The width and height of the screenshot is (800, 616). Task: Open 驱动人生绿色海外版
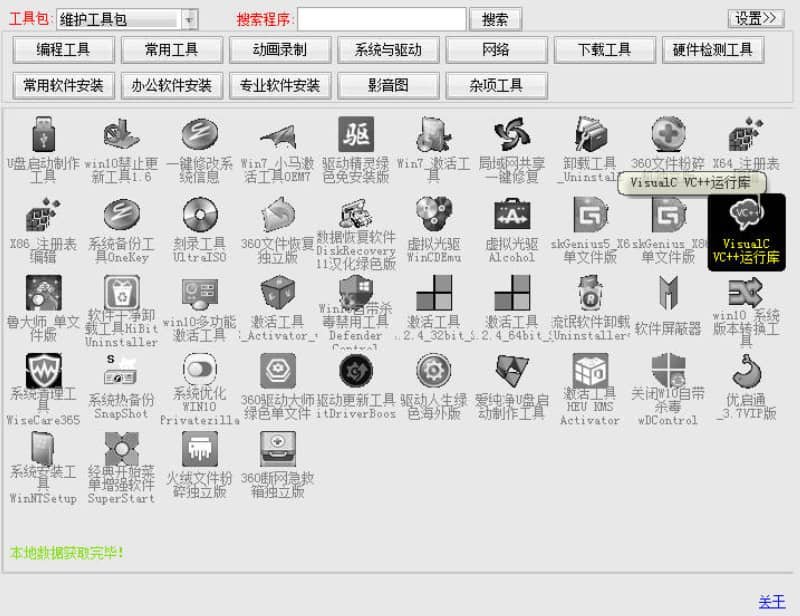pyautogui.click(x=434, y=387)
